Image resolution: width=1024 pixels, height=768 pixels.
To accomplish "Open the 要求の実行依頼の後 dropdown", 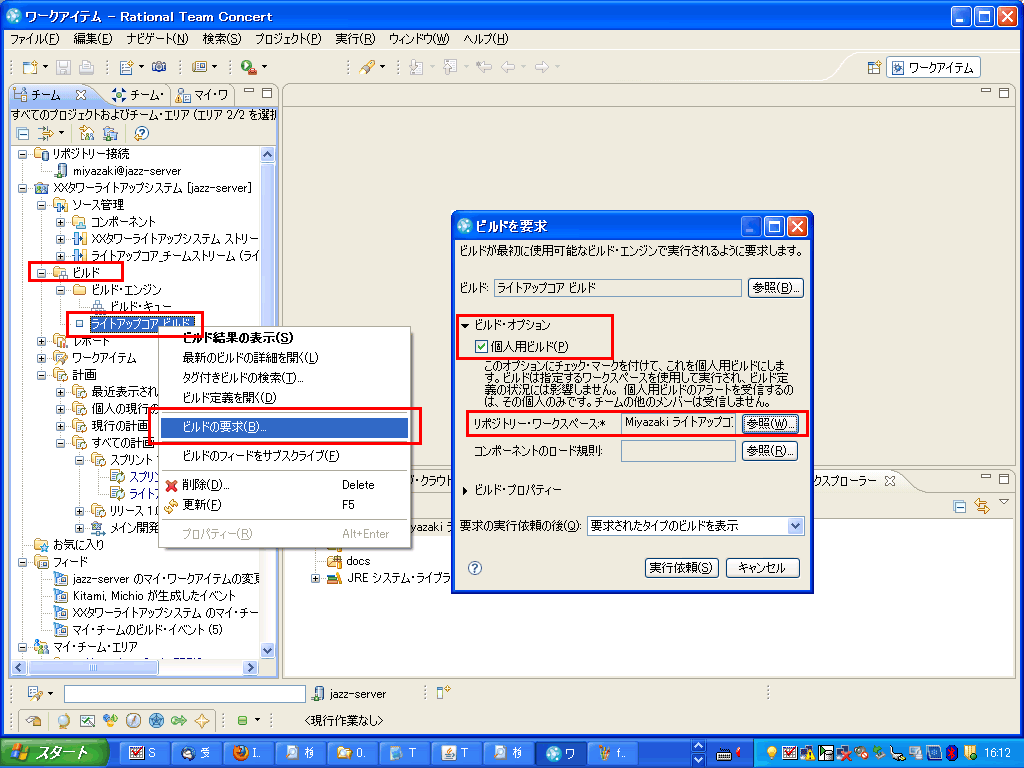I will coord(795,526).
